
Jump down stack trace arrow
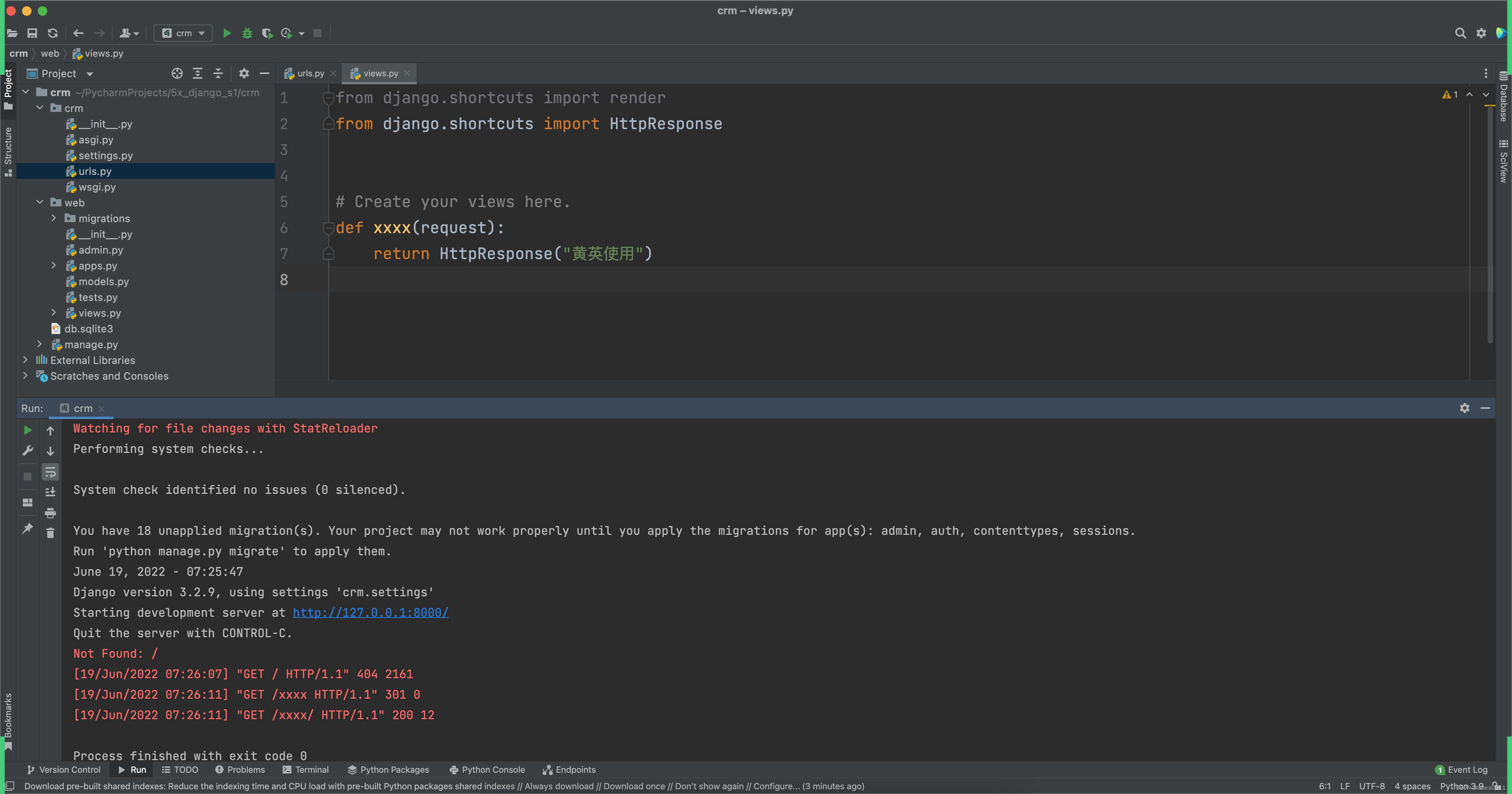(50, 451)
